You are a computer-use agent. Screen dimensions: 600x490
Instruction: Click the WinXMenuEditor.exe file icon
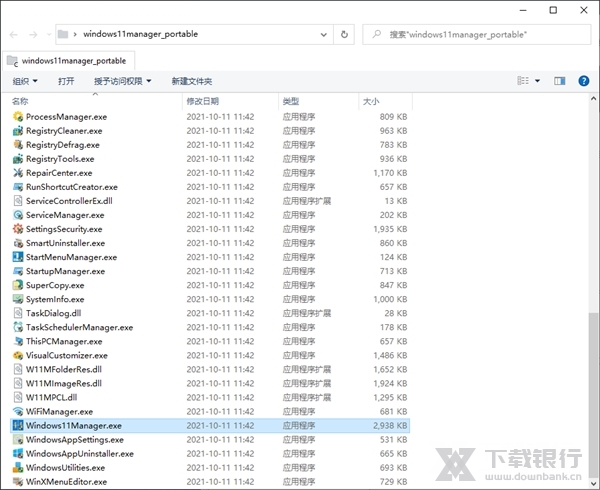[18, 482]
